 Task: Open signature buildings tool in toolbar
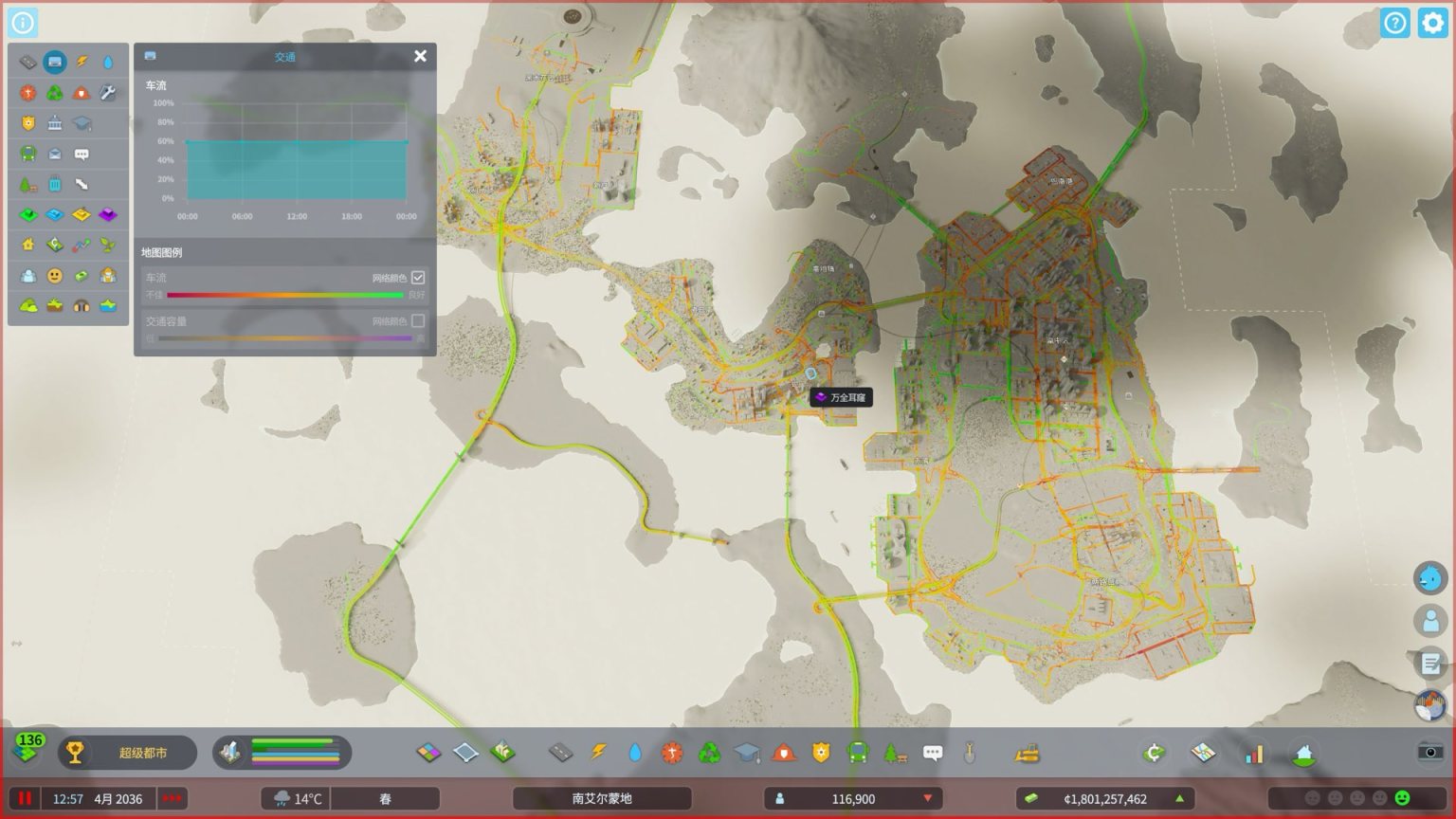click(502, 753)
